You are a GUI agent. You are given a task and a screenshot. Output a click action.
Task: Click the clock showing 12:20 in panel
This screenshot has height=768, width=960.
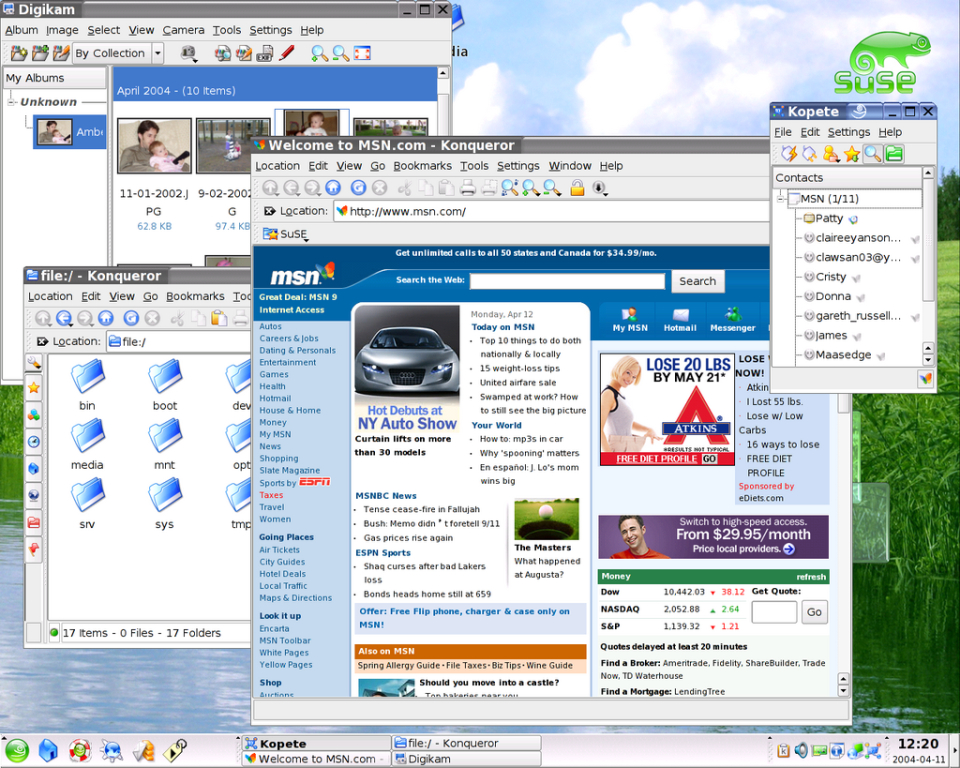[x=918, y=744]
